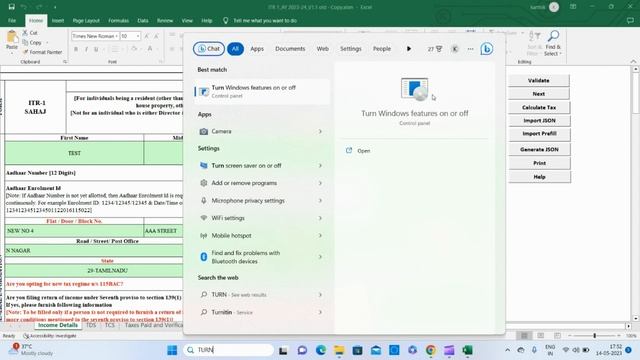The height and width of the screenshot is (360, 640).
Task: Click Generate JSON button
Action: tap(539, 149)
